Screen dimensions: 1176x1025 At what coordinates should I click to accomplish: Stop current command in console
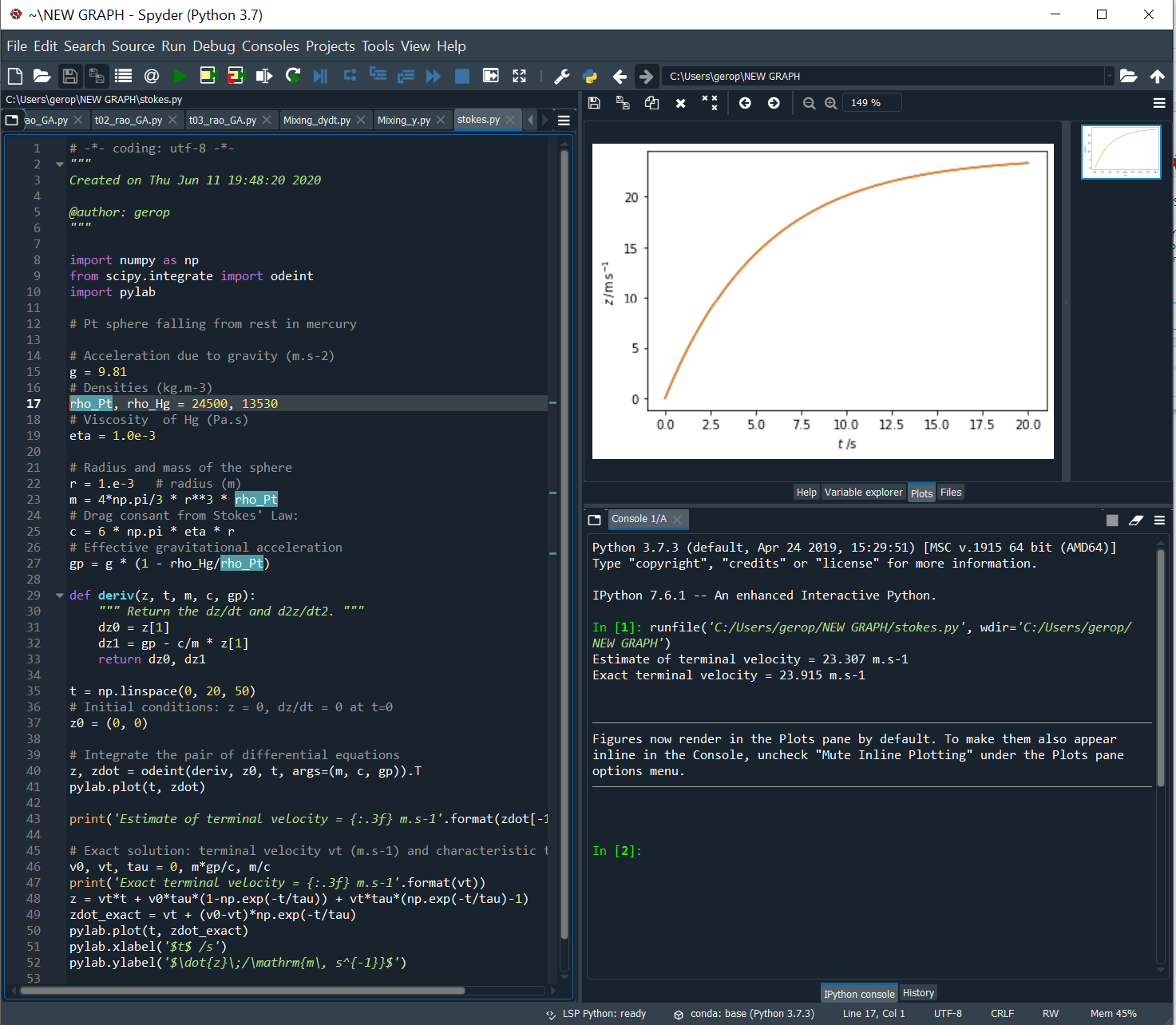[1112, 520]
